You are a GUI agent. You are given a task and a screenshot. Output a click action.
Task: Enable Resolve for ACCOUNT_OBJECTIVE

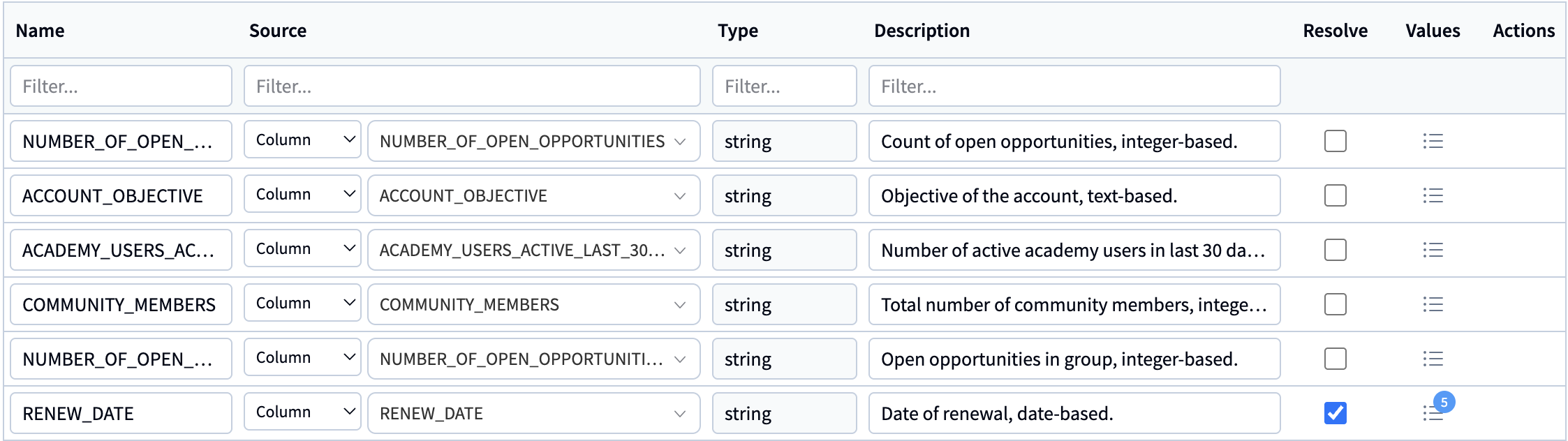[x=1335, y=195]
